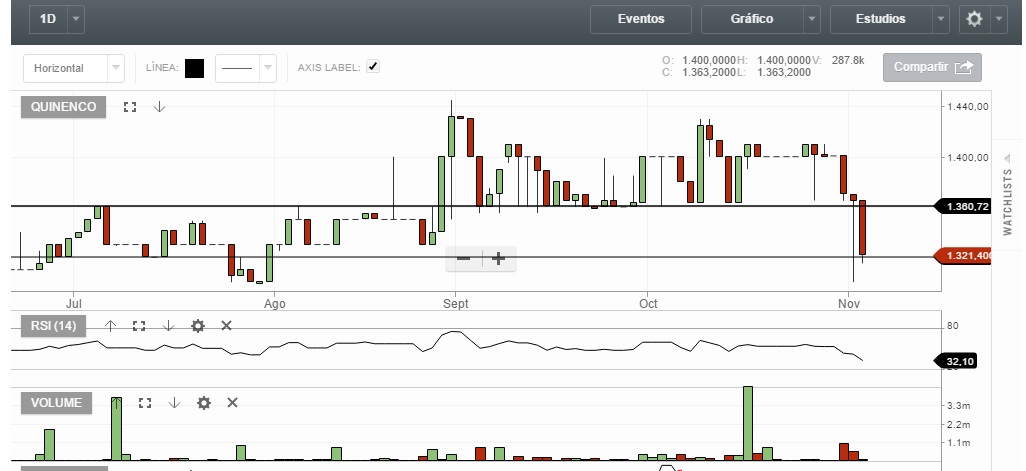Click the RSI (14) panel label

[x=54, y=326]
